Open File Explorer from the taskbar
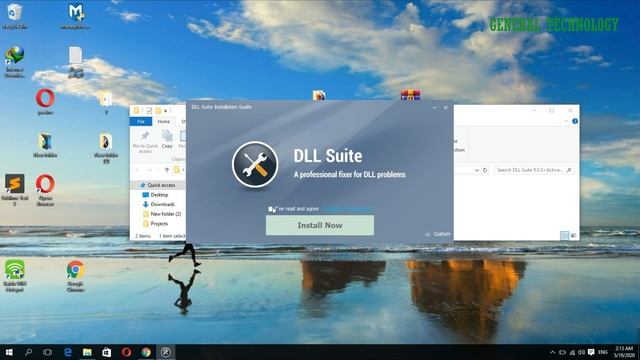The width and height of the screenshot is (640, 360). (87, 352)
